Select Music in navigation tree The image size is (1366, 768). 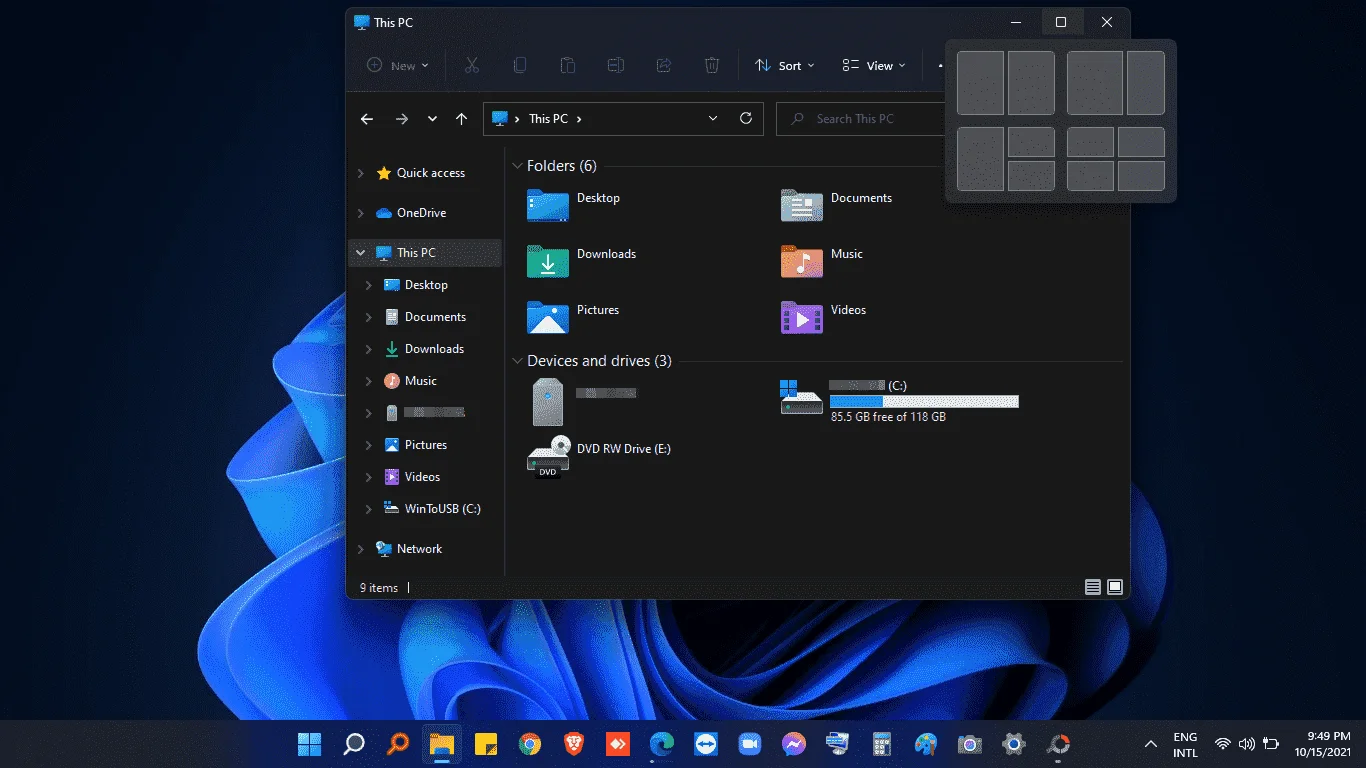[411, 381]
